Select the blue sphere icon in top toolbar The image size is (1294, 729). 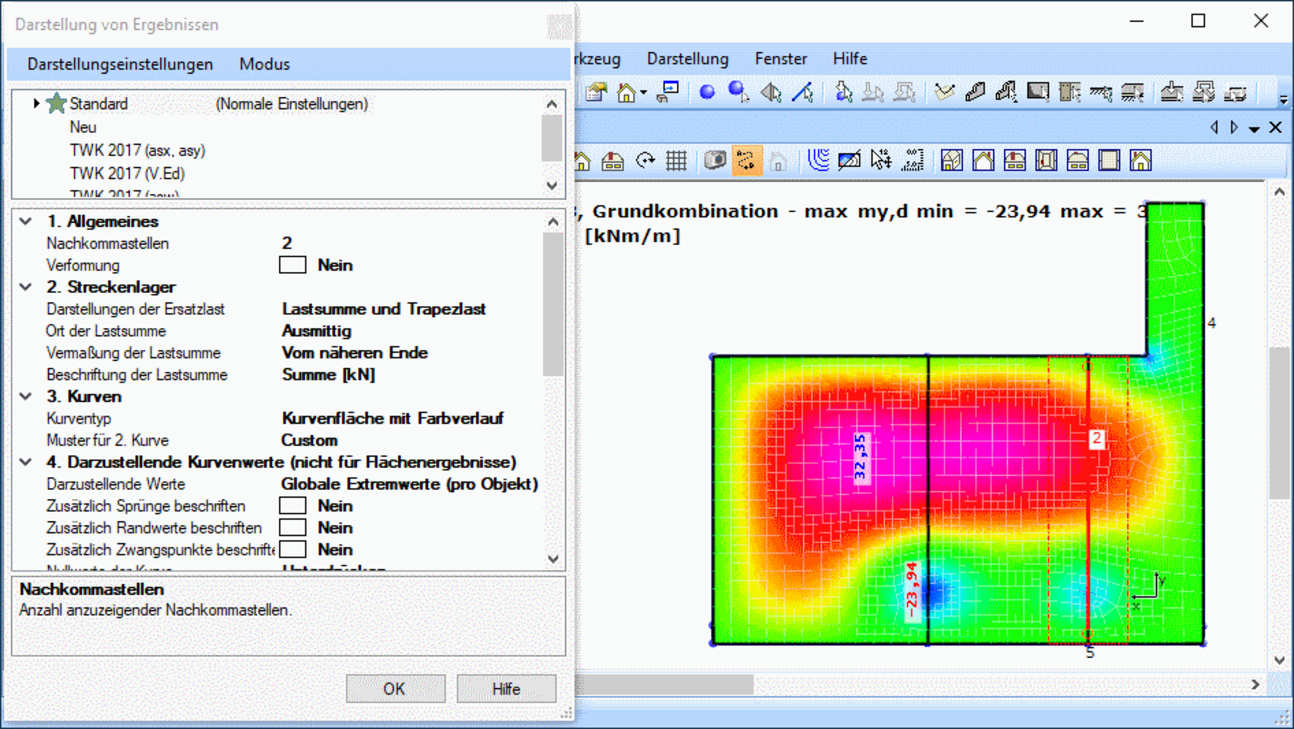point(707,92)
